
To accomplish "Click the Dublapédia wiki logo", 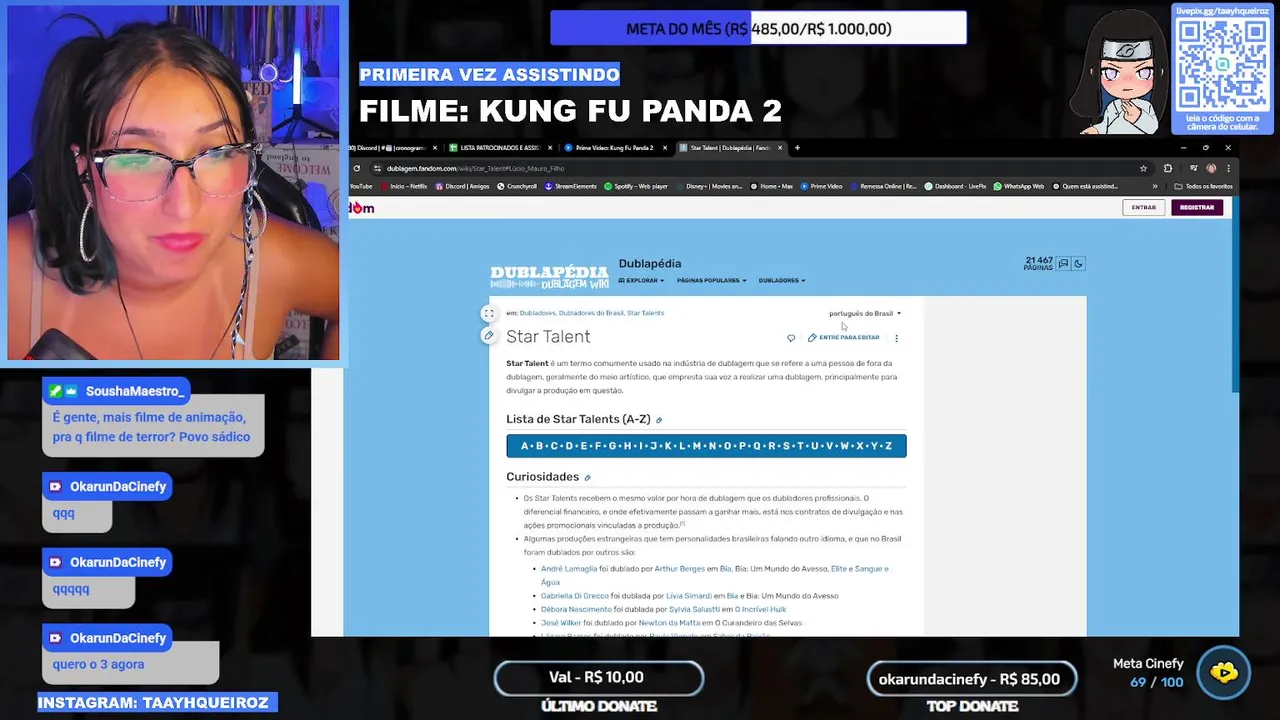I will click(549, 277).
